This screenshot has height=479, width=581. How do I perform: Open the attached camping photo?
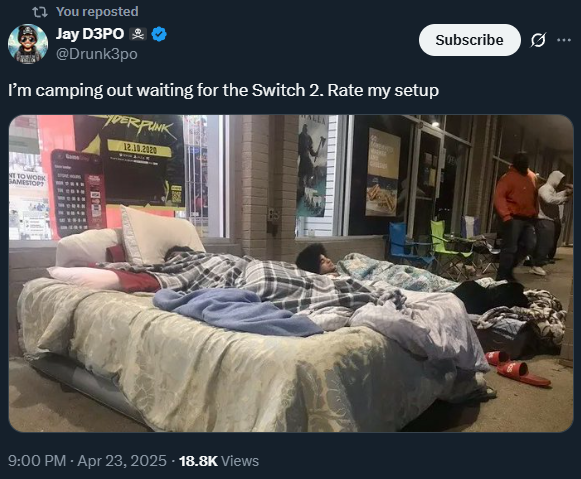[291, 273]
